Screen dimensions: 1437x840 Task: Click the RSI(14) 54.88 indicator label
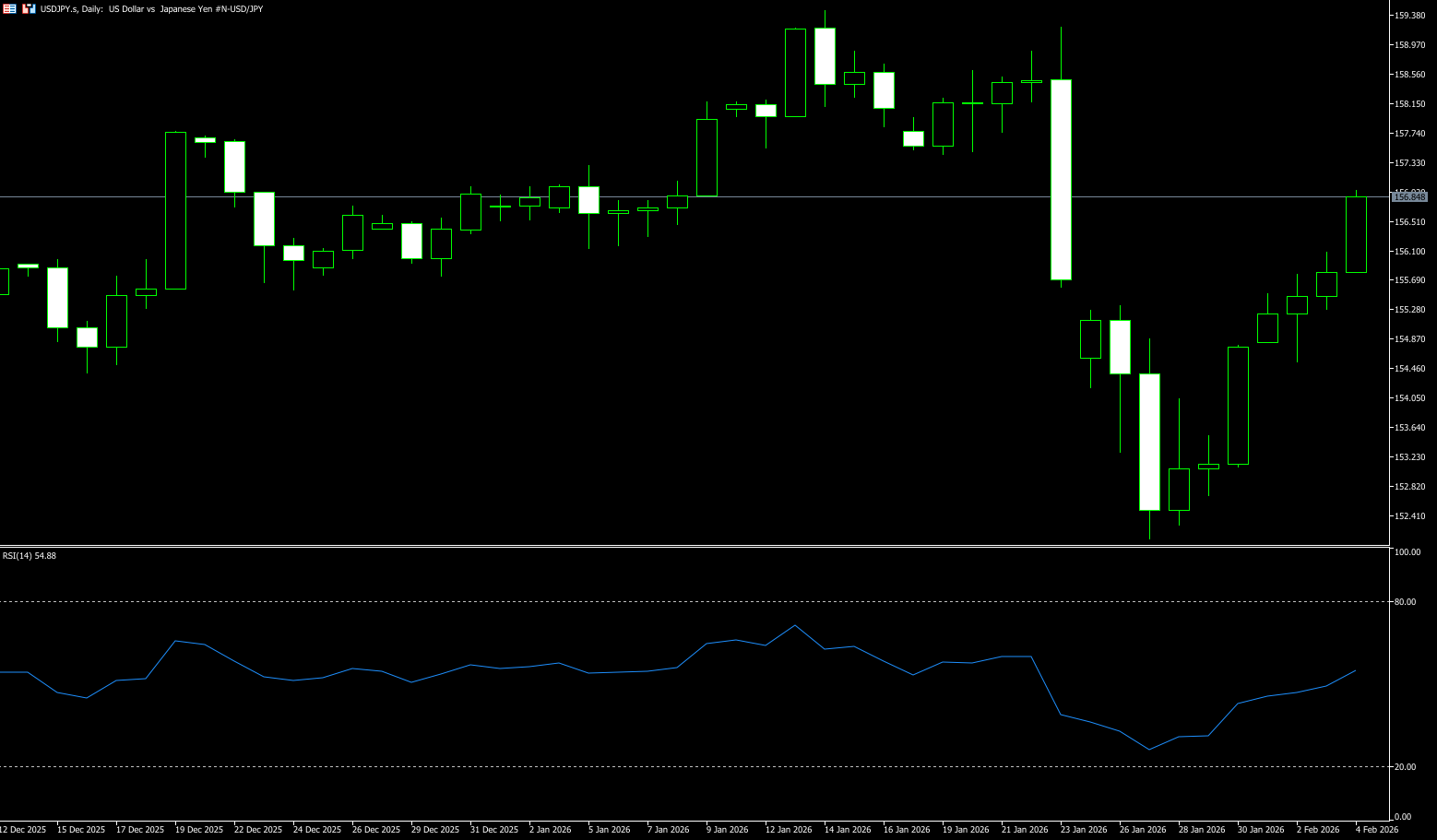point(30,556)
